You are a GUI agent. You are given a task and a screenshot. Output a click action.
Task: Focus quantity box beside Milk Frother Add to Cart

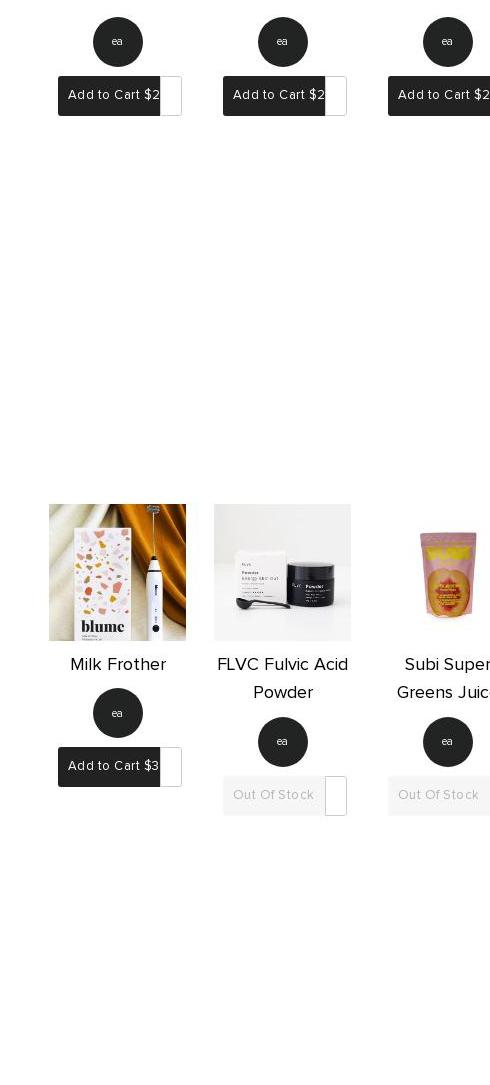coord(171,767)
